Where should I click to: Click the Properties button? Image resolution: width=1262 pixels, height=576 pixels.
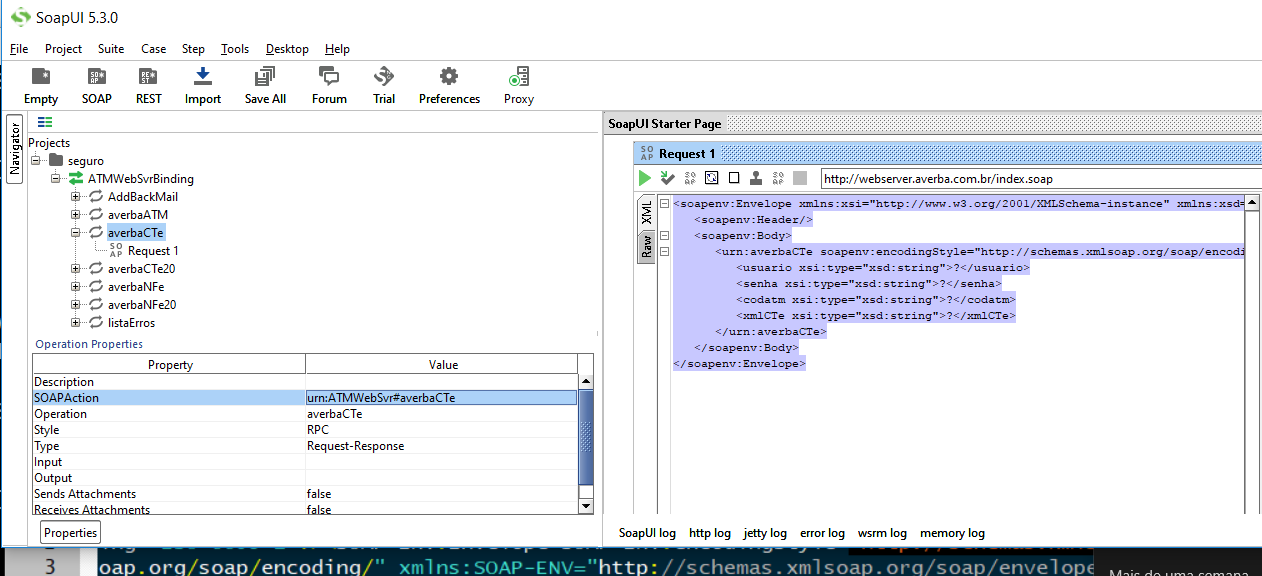coord(70,533)
